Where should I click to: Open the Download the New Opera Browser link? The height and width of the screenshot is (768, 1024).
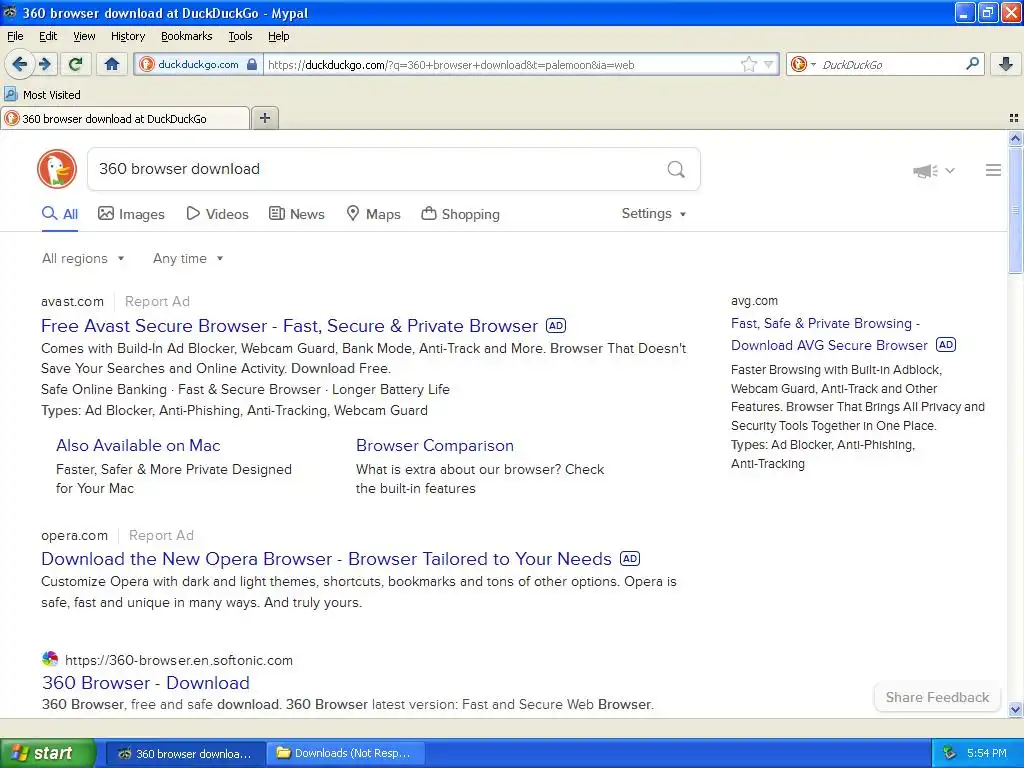click(327, 558)
